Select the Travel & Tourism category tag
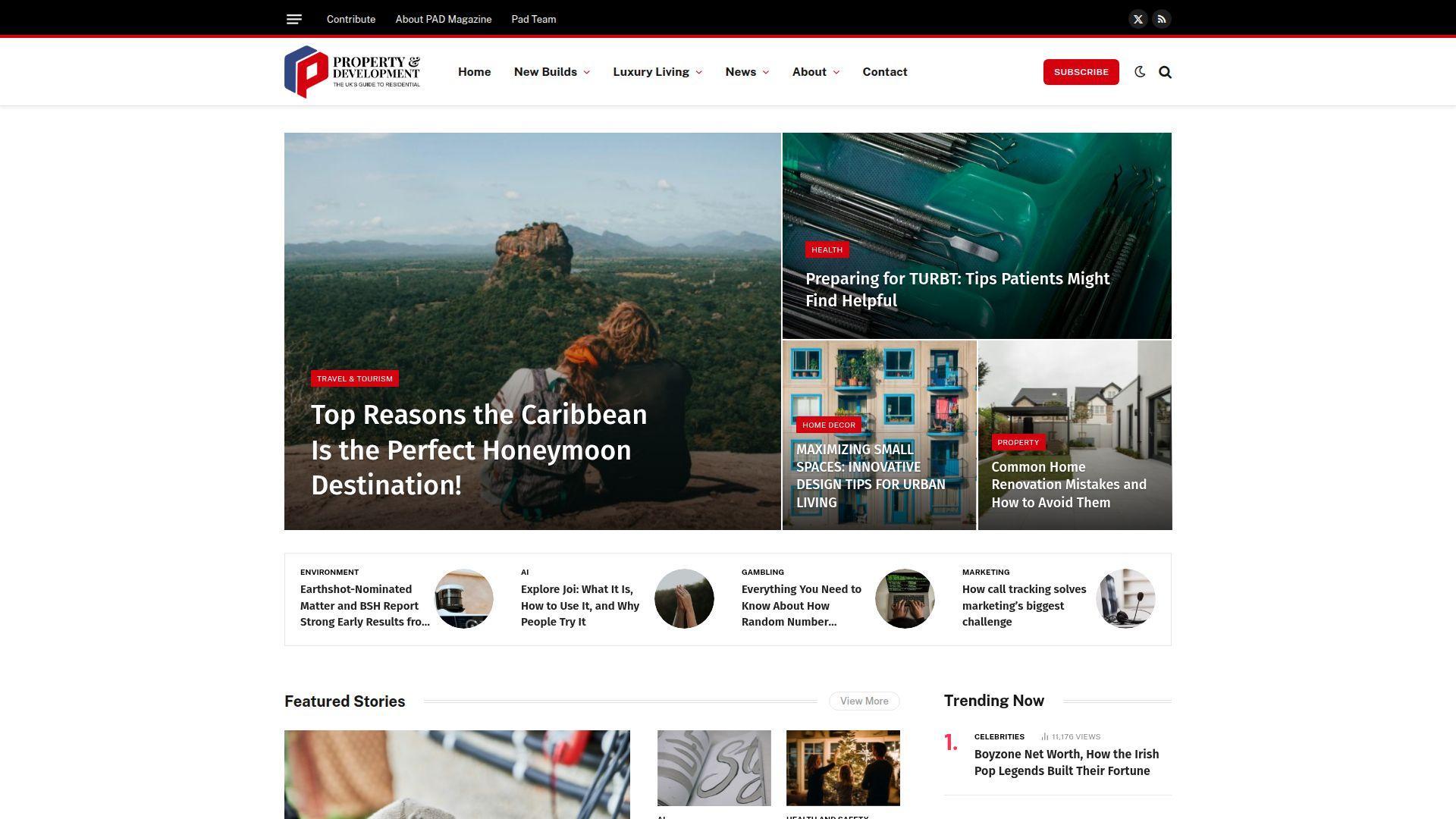The image size is (1456, 819). (x=354, y=378)
